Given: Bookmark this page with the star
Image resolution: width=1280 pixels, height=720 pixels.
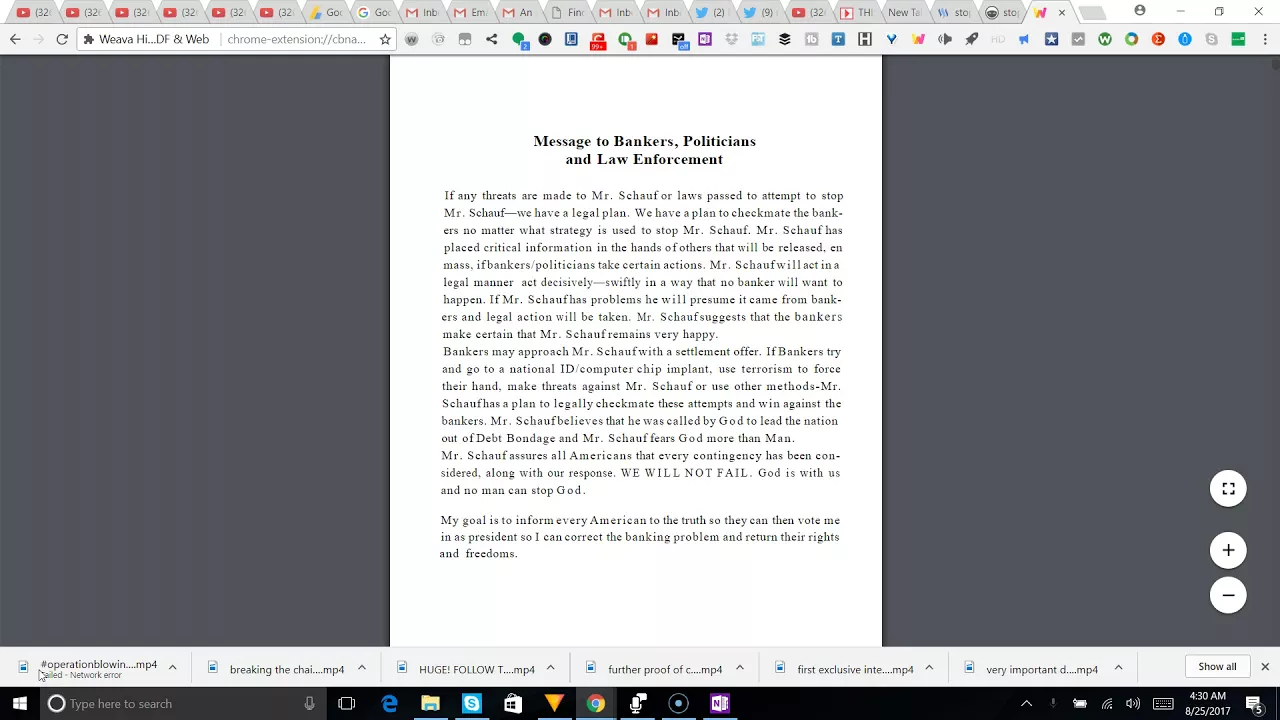Looking at the screenshot, I should 385,39.
